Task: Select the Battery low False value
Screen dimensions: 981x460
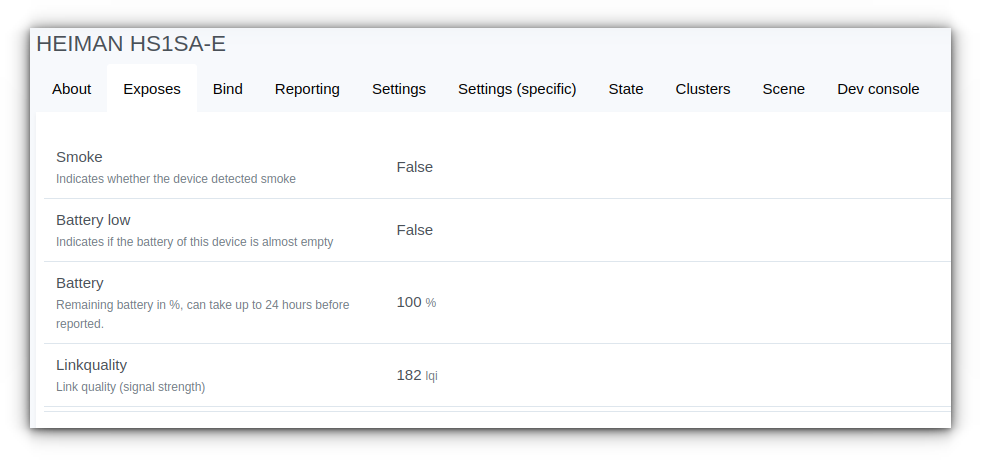Action: (415, 230)
